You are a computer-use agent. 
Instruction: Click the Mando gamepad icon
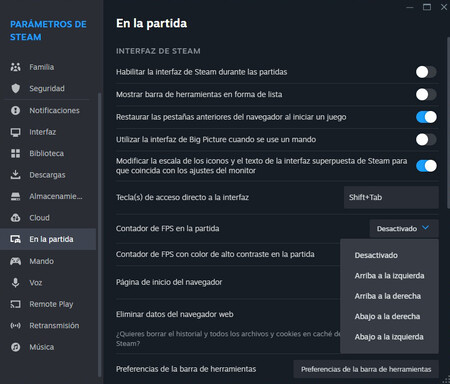coord(15,261)
